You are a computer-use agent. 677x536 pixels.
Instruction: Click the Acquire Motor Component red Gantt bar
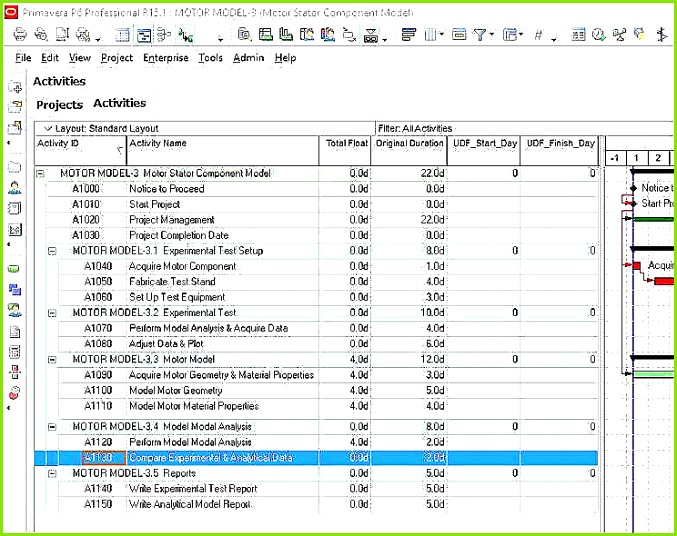coord(637,266)
